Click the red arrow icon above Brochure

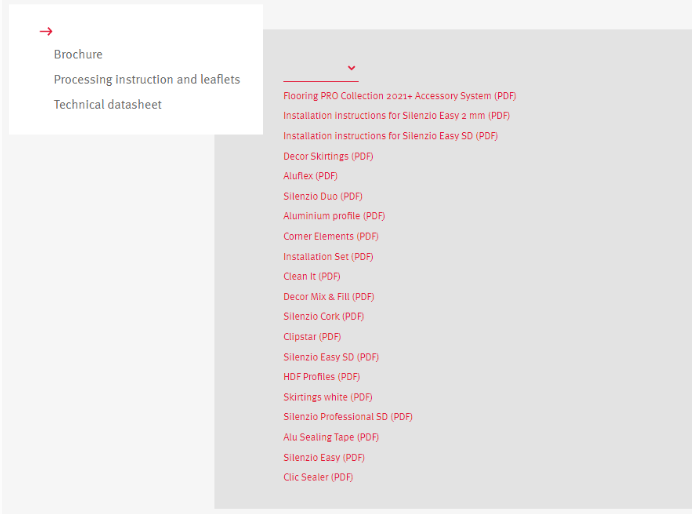[46, 31]
